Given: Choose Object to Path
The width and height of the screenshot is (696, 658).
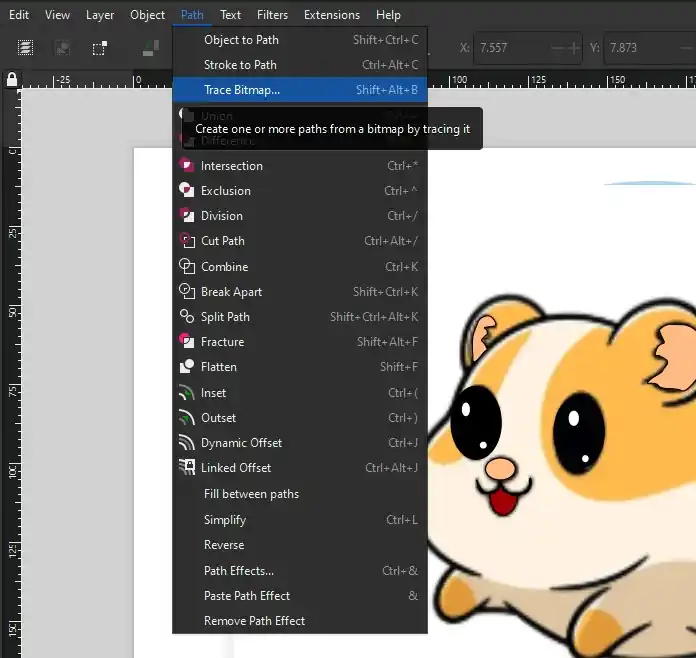Looking at the screenshot, I should 300,40.
